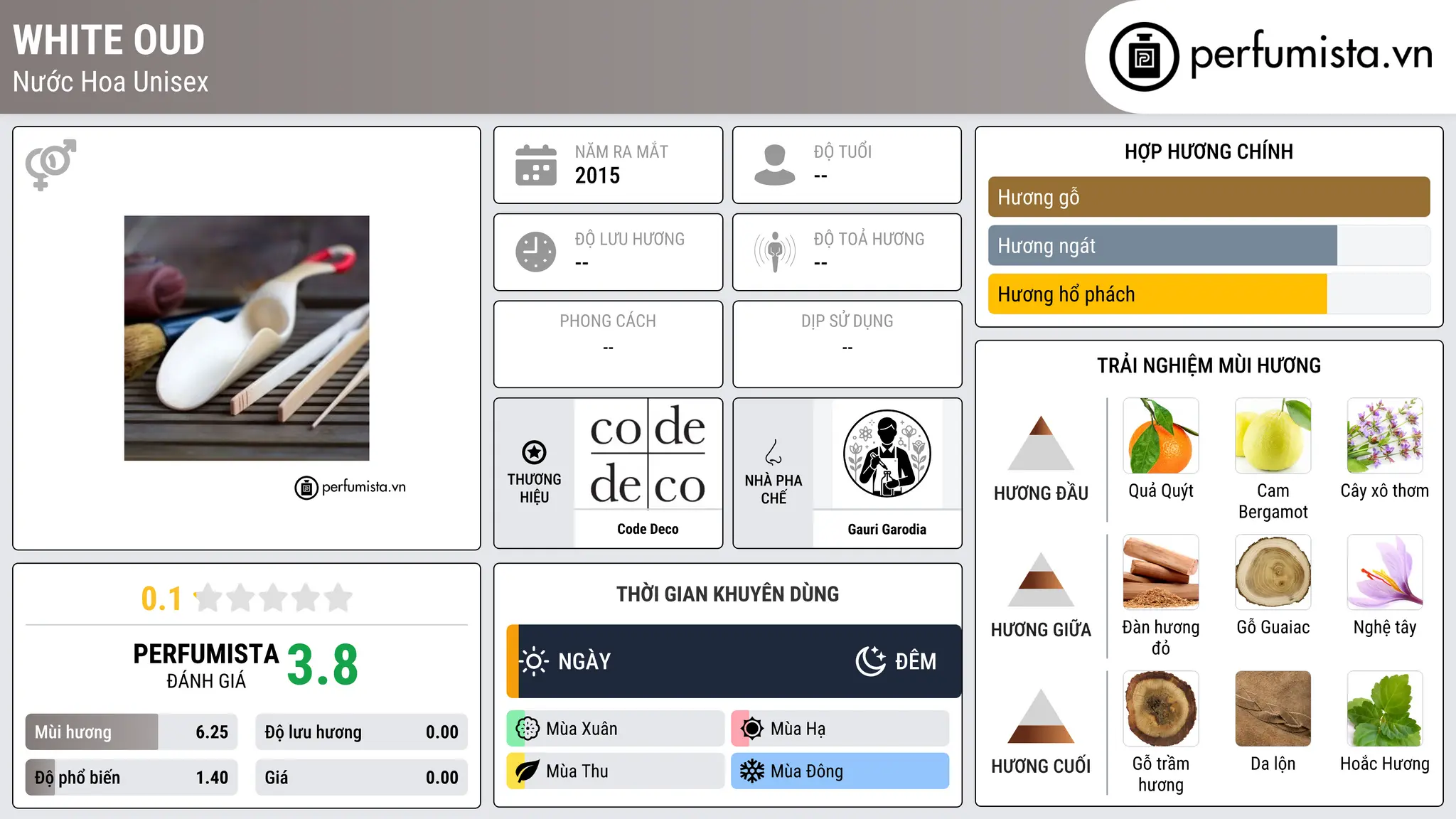
Task: Select the Mùa Thu season label
Action: [x=577, y=771]
